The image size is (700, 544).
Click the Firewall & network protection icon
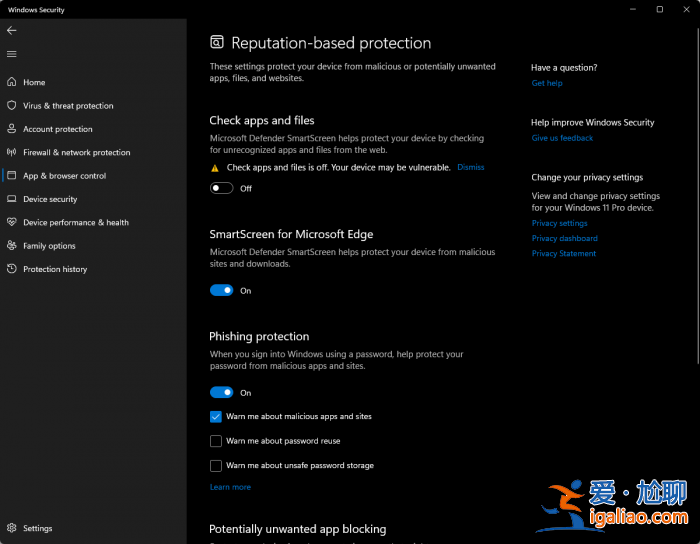(12, 153)
